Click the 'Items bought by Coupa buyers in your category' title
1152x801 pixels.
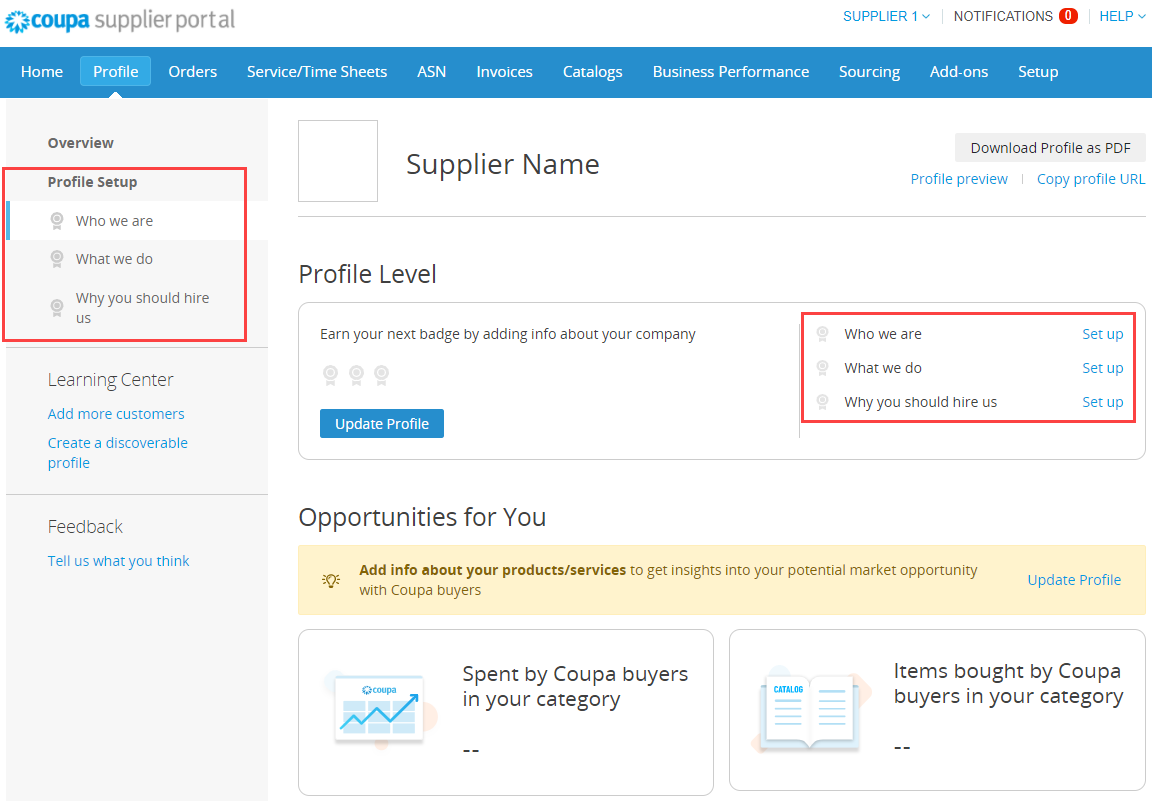coord(1008,683)
